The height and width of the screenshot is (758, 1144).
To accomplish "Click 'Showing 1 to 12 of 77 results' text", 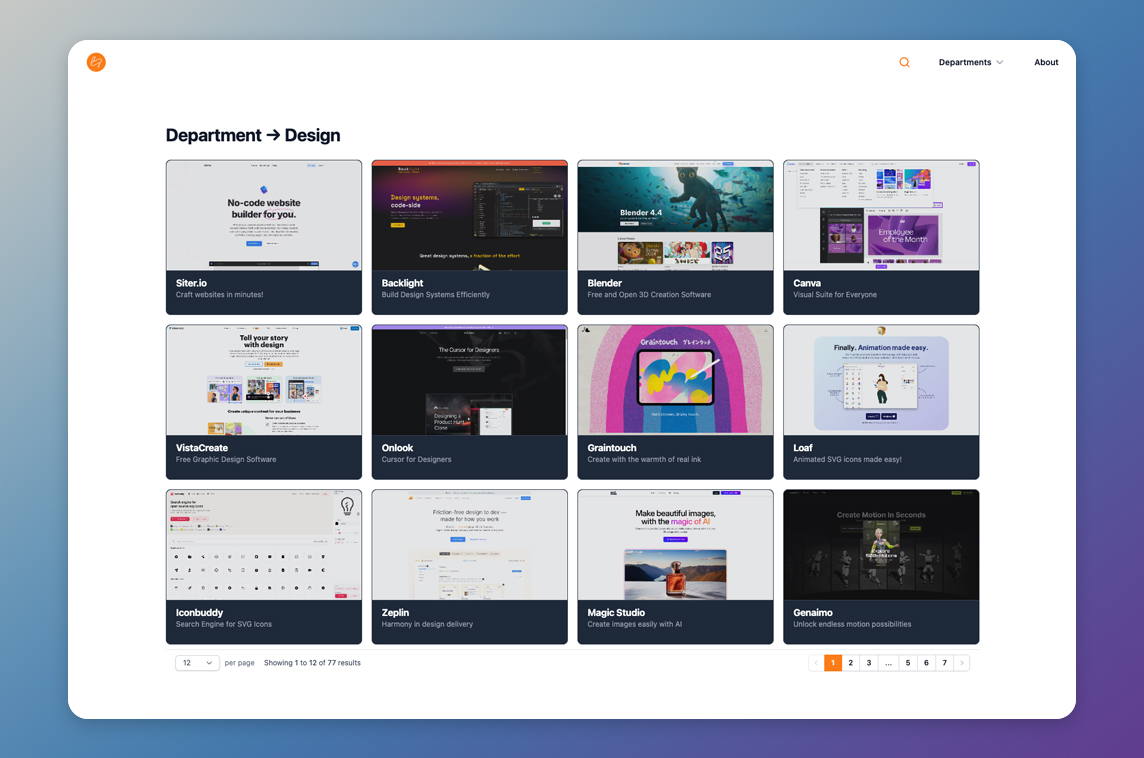I will click(x=312, y=663).
